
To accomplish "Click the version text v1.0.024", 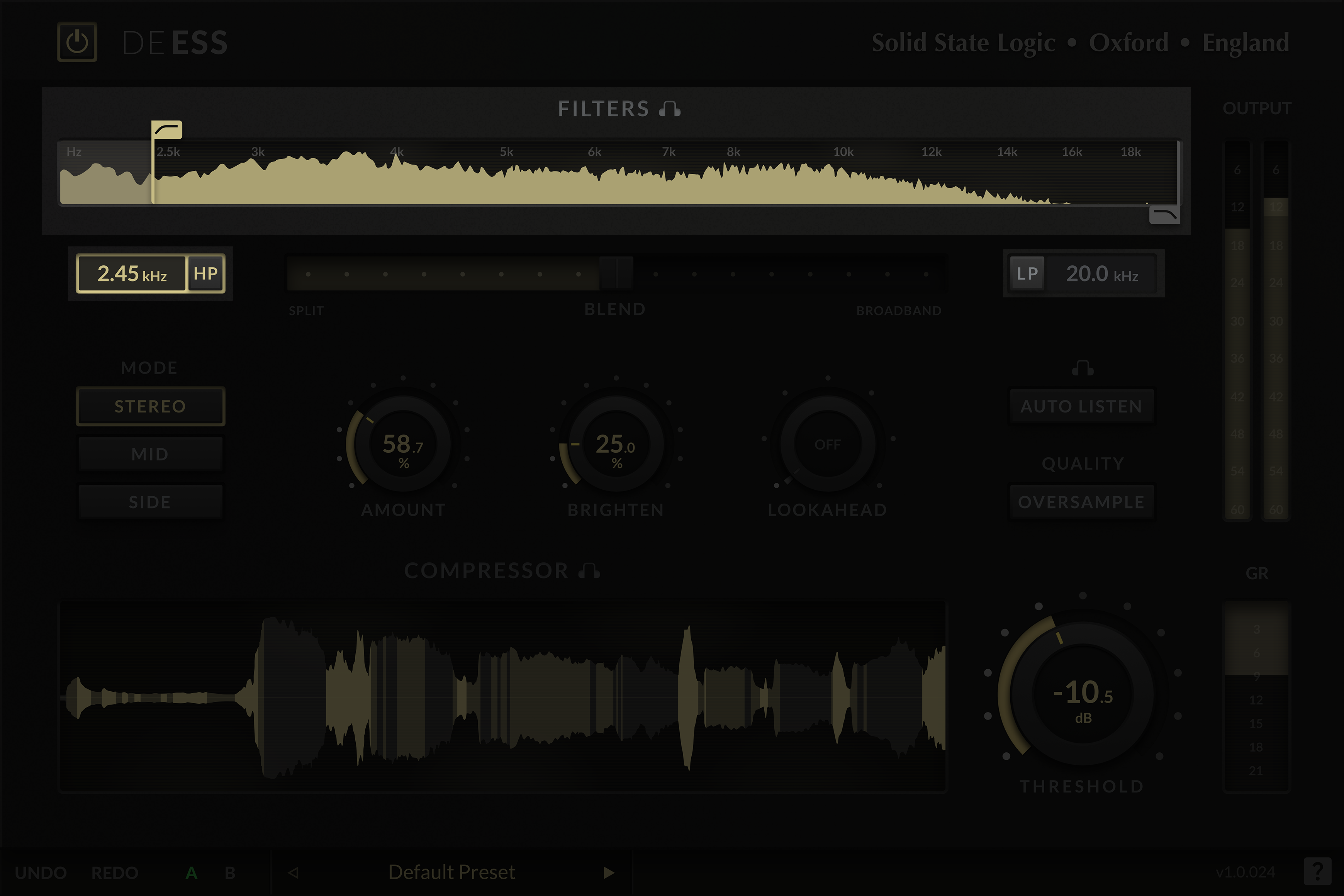I will [1246, 872].
